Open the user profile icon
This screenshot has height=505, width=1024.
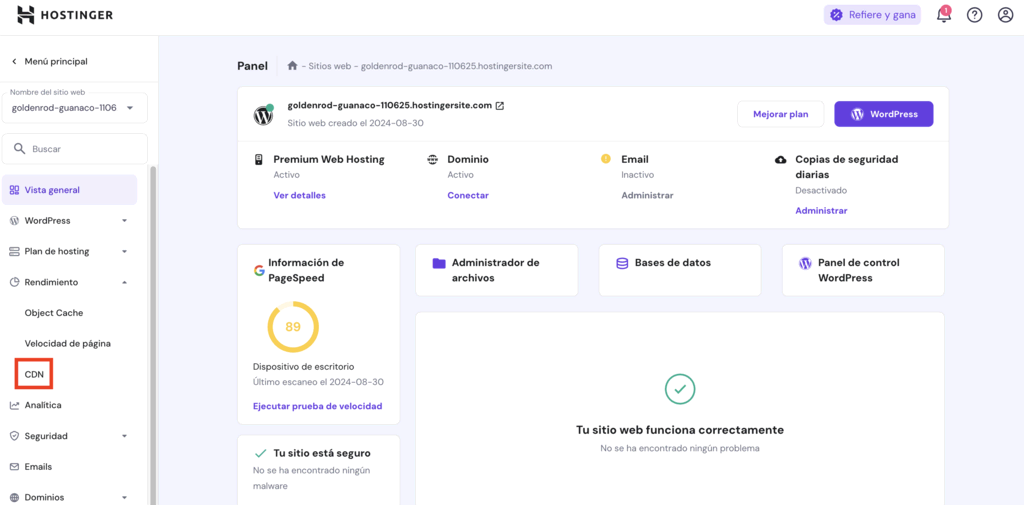1005,15
